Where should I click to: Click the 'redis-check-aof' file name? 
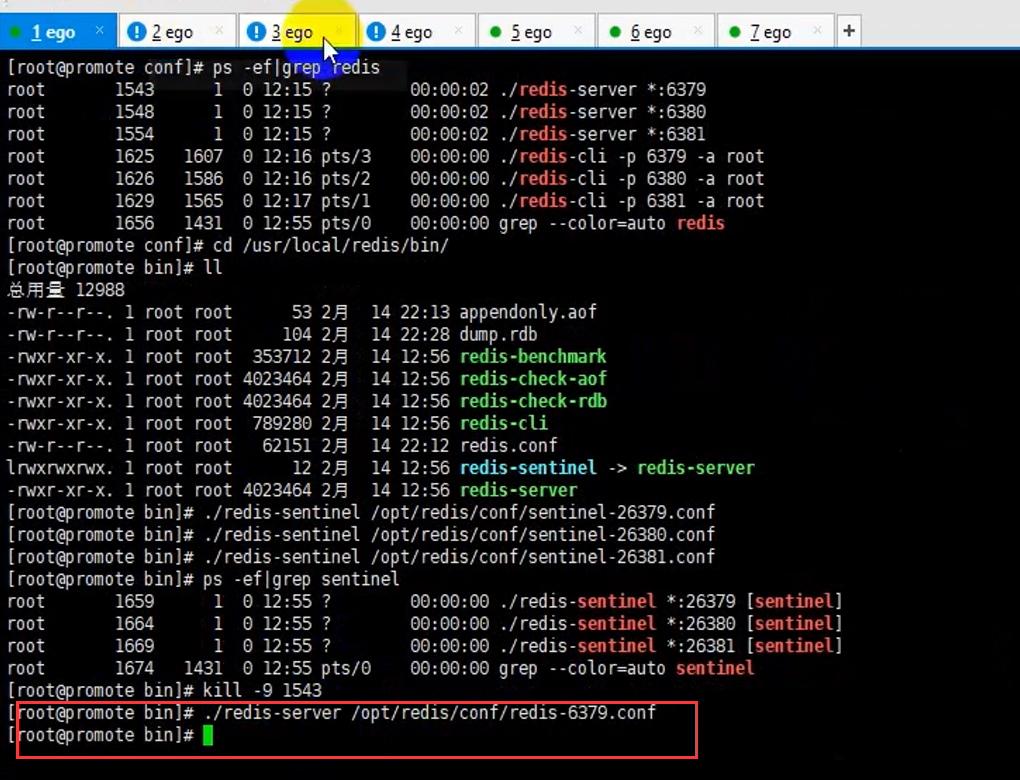pyautogui.click(x=533, y=379)
